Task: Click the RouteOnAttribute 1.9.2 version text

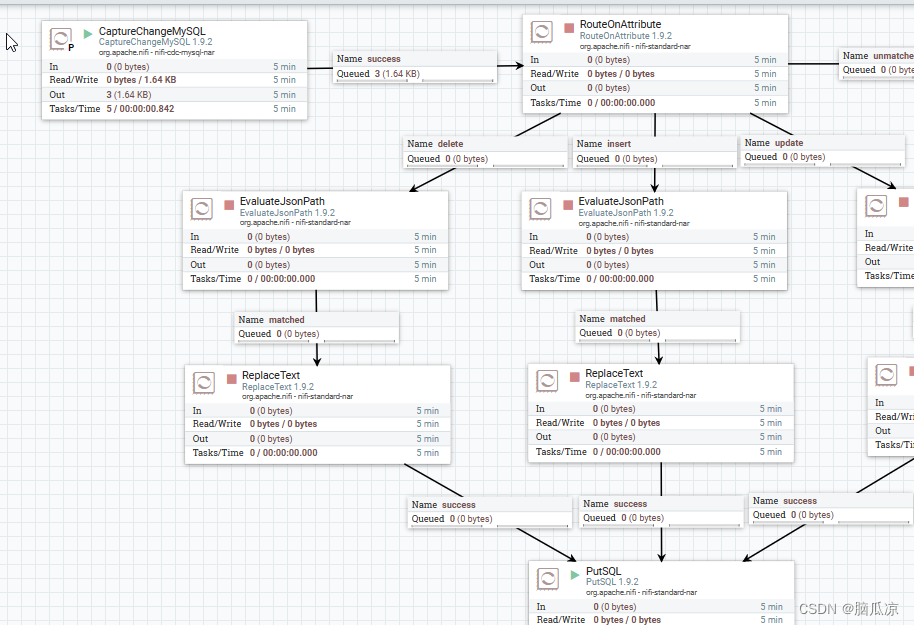Action: point(625,36)
